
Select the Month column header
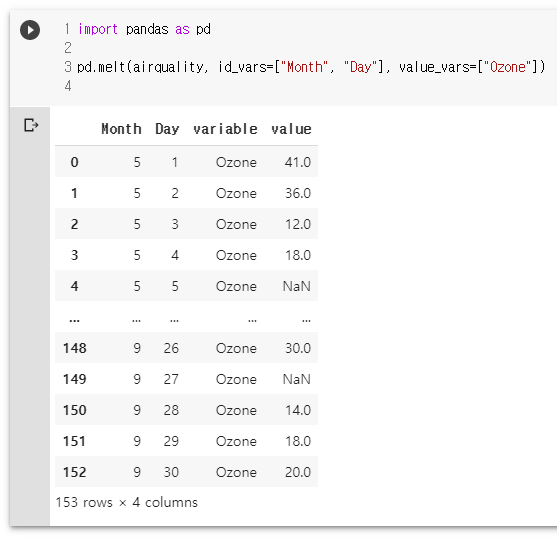121,129
